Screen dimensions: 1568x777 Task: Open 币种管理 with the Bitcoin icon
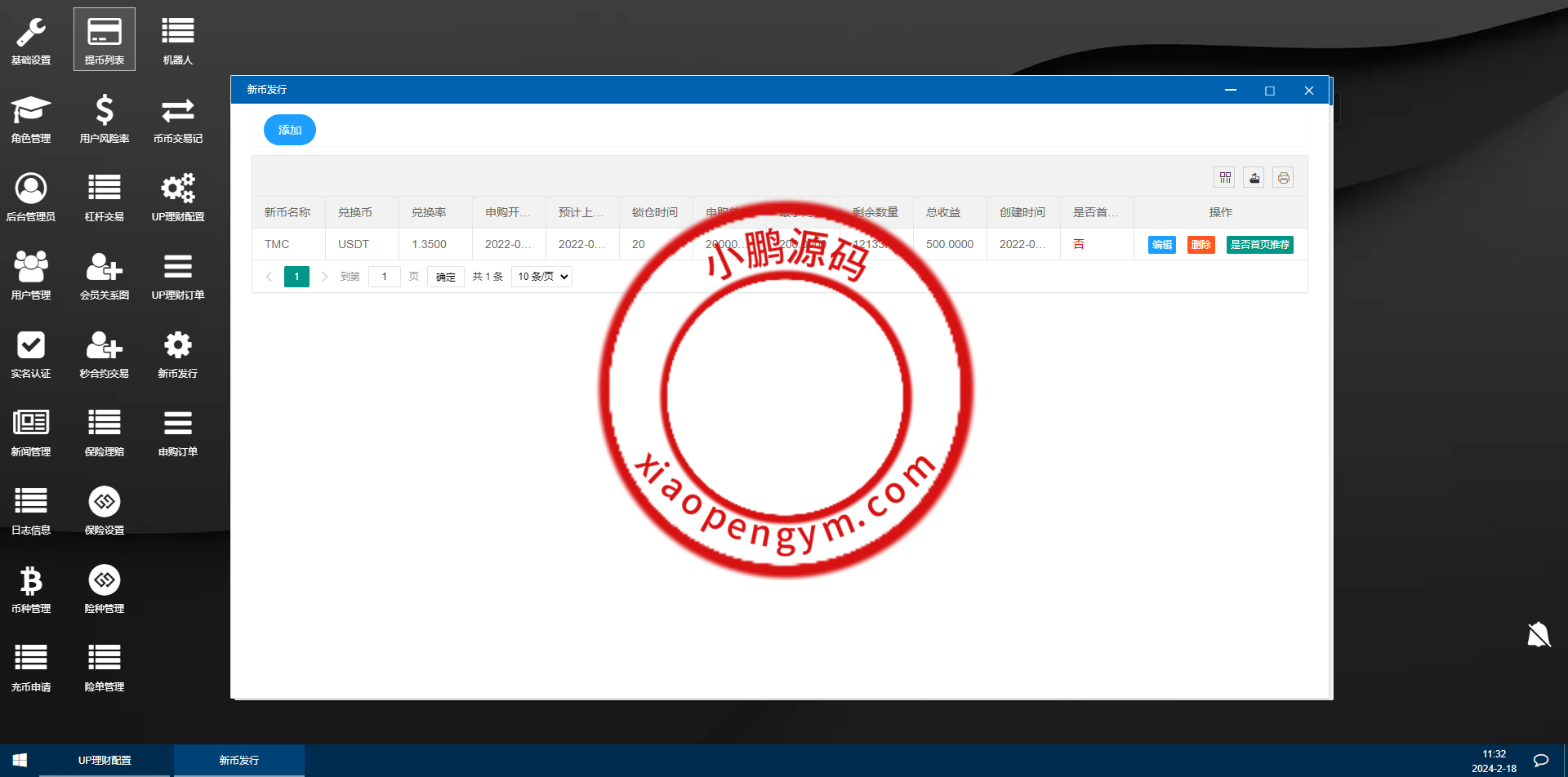30,586
